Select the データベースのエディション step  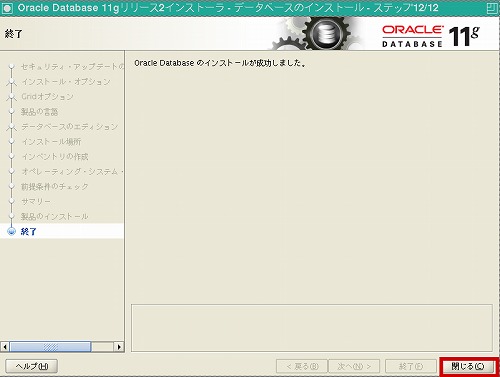click(x=69, y=126)
